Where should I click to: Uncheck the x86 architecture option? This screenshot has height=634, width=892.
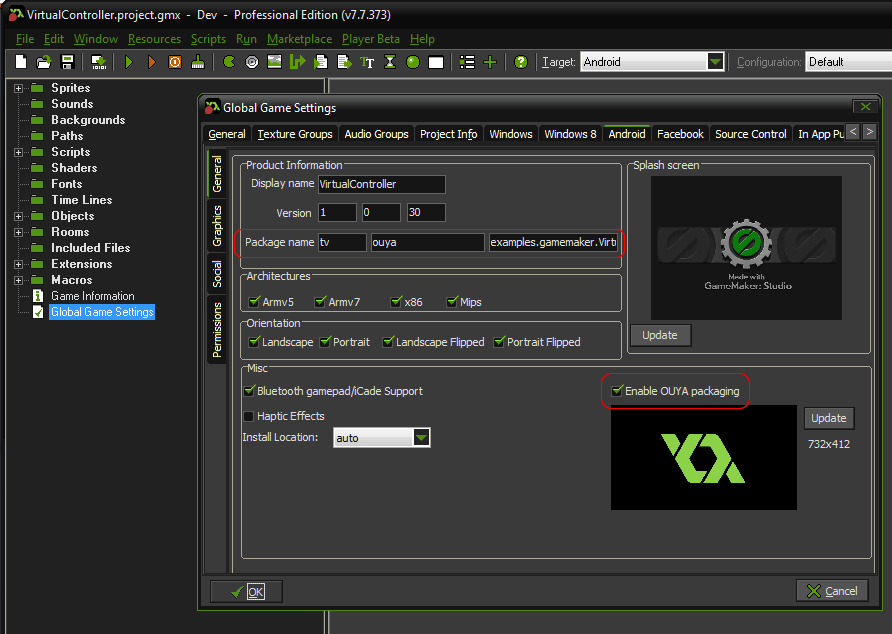coord(397,301)
